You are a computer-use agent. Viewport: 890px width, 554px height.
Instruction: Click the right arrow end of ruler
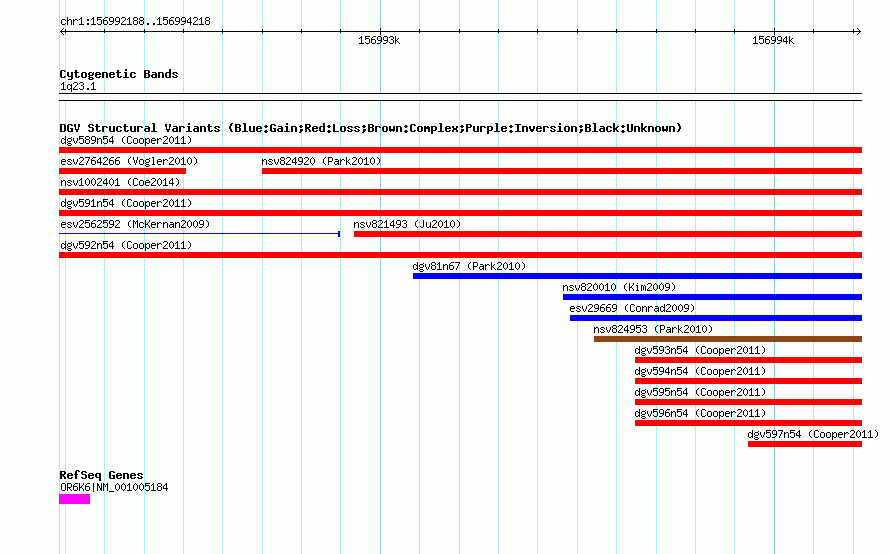(x=858, y=32)
